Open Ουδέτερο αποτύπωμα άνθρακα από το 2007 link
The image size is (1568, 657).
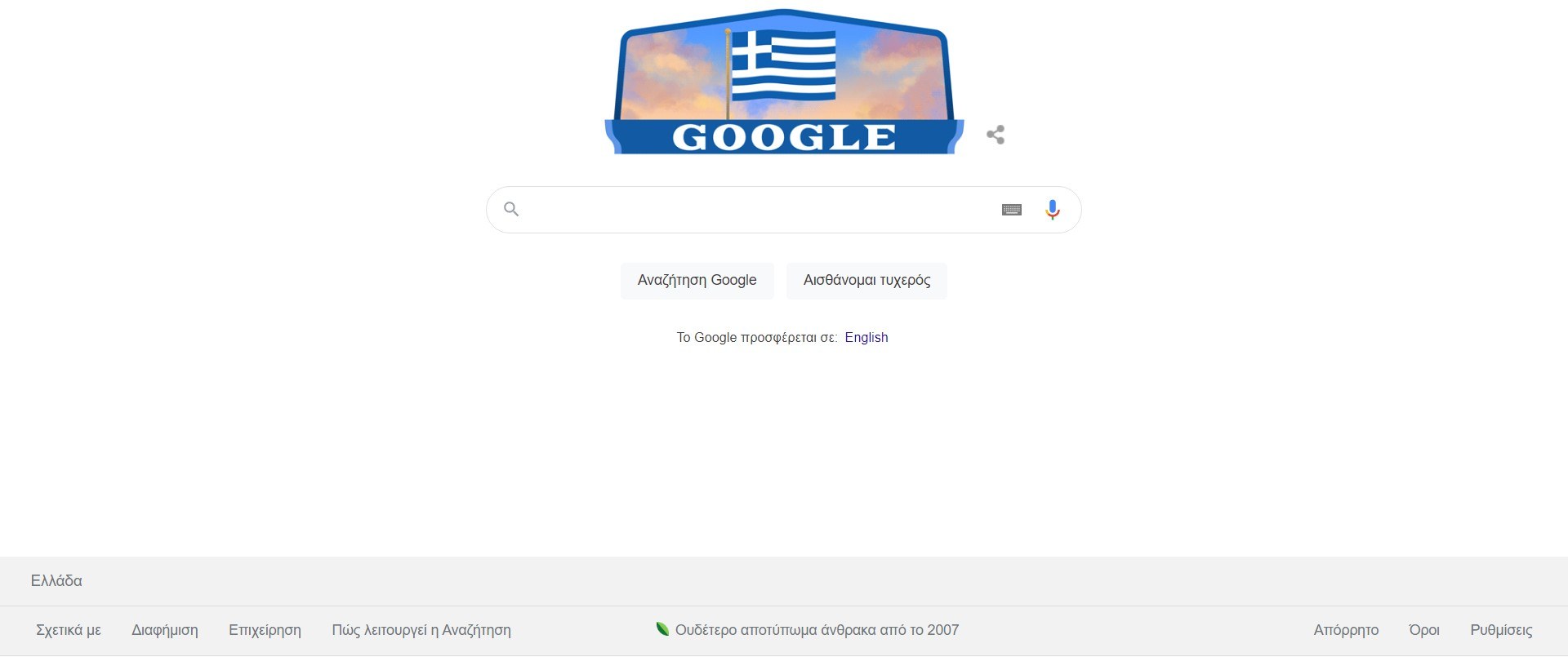(x=817, y=630)
